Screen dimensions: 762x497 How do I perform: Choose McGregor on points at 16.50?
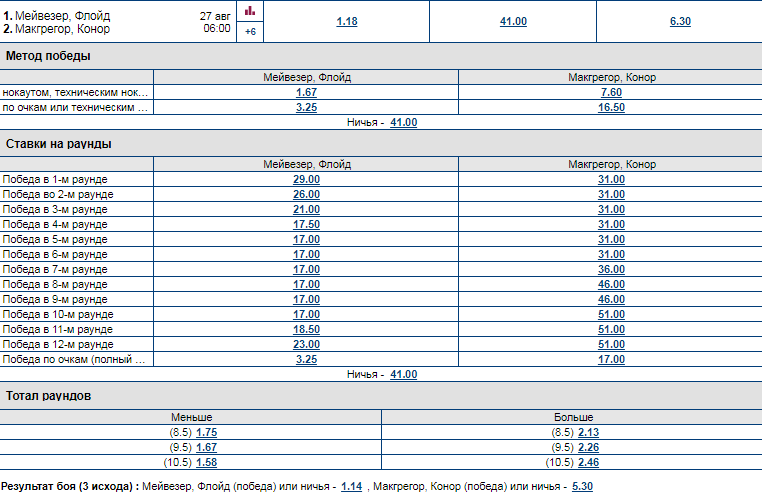pos(611,107)
